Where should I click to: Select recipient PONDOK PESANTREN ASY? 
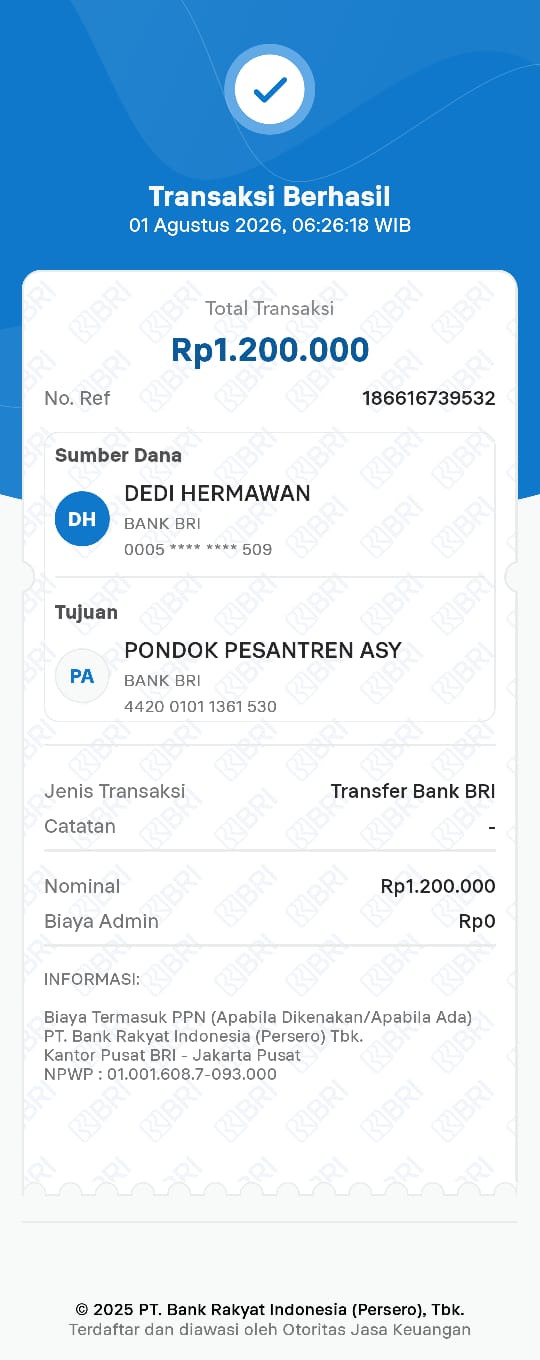click(x=263, y=650)
